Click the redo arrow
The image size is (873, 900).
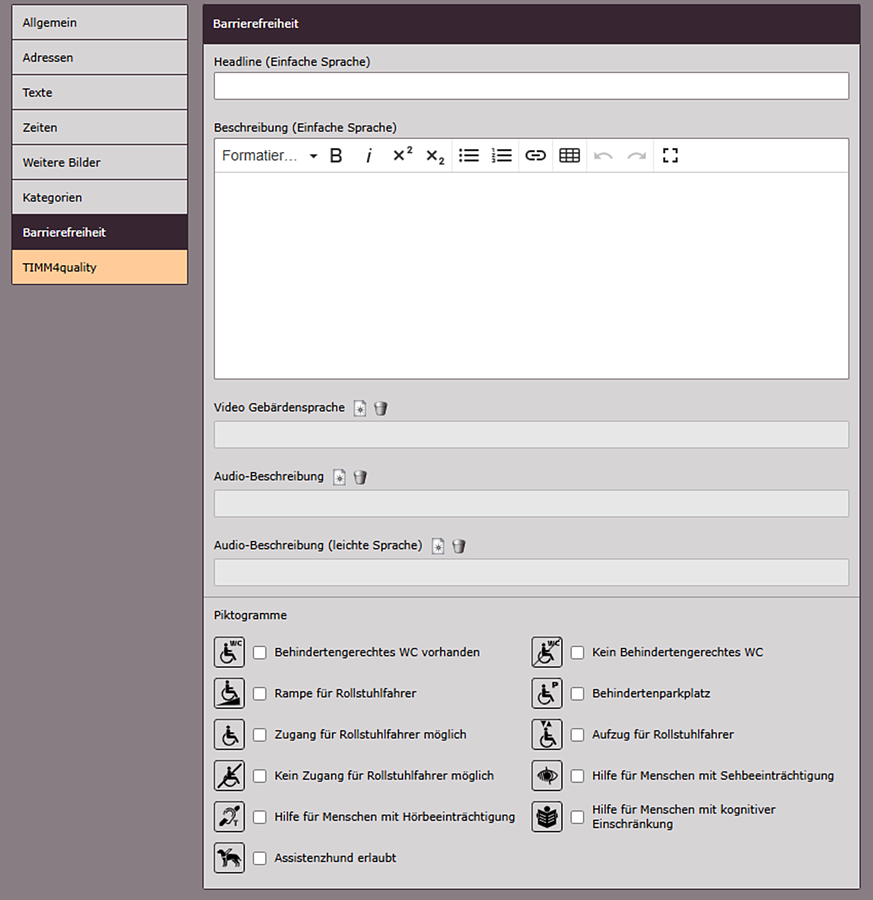pos(637,156)
